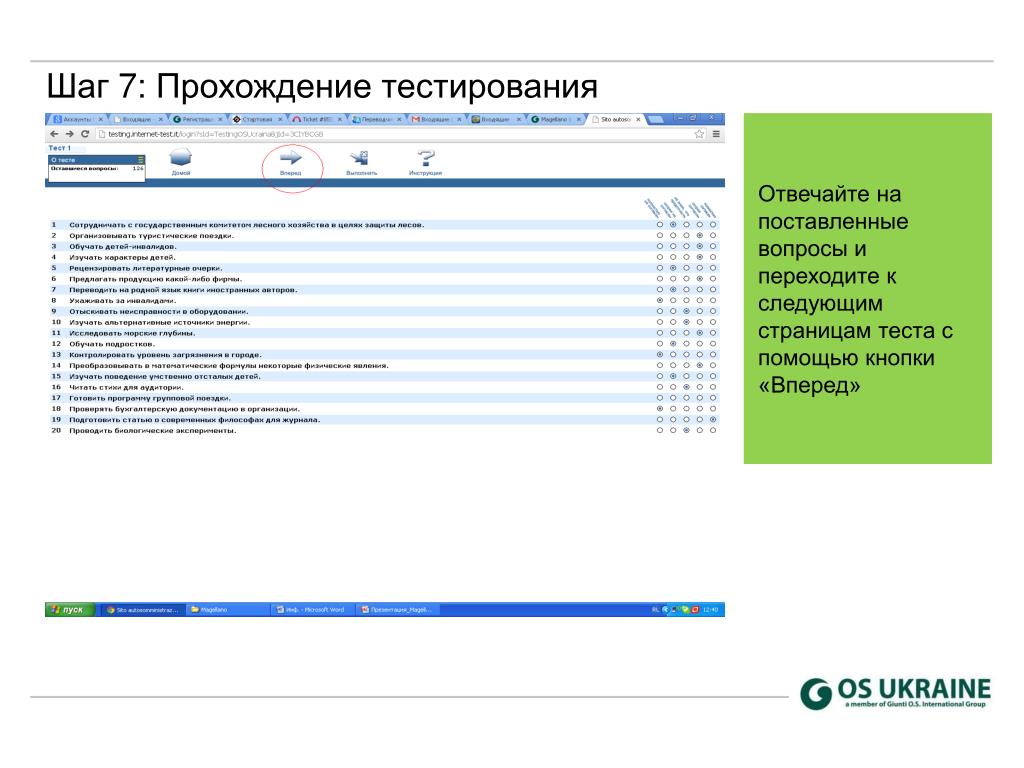Click the browser forward arrow

coord(69,134)
